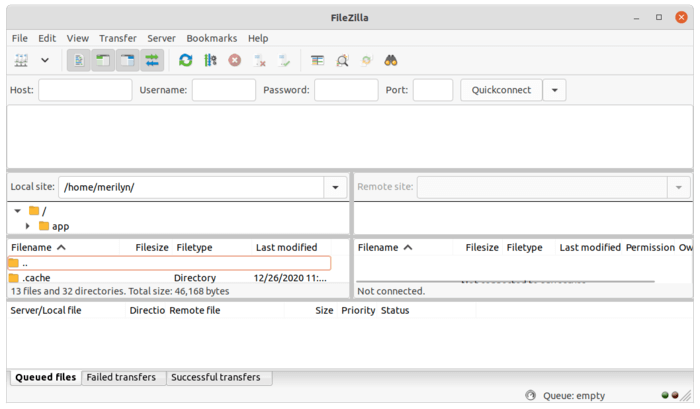The width and height of the screenshot is (700, 409).
Task: Click Remote file queue column header
Action: coord(225,310)
